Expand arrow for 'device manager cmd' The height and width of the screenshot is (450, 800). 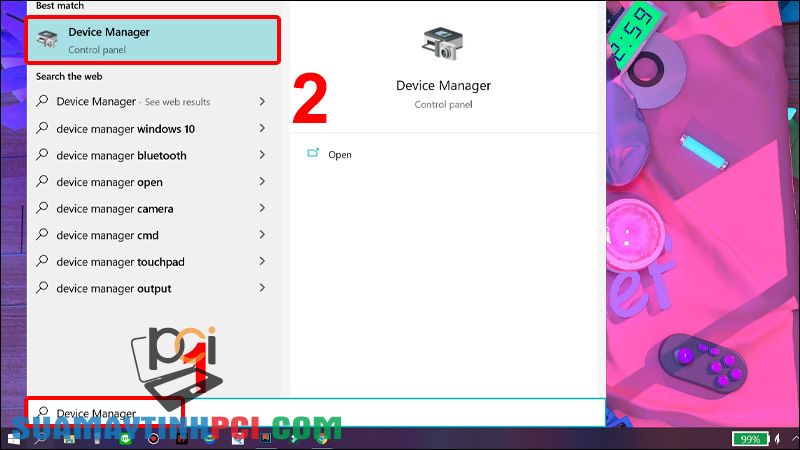[262, 234]
